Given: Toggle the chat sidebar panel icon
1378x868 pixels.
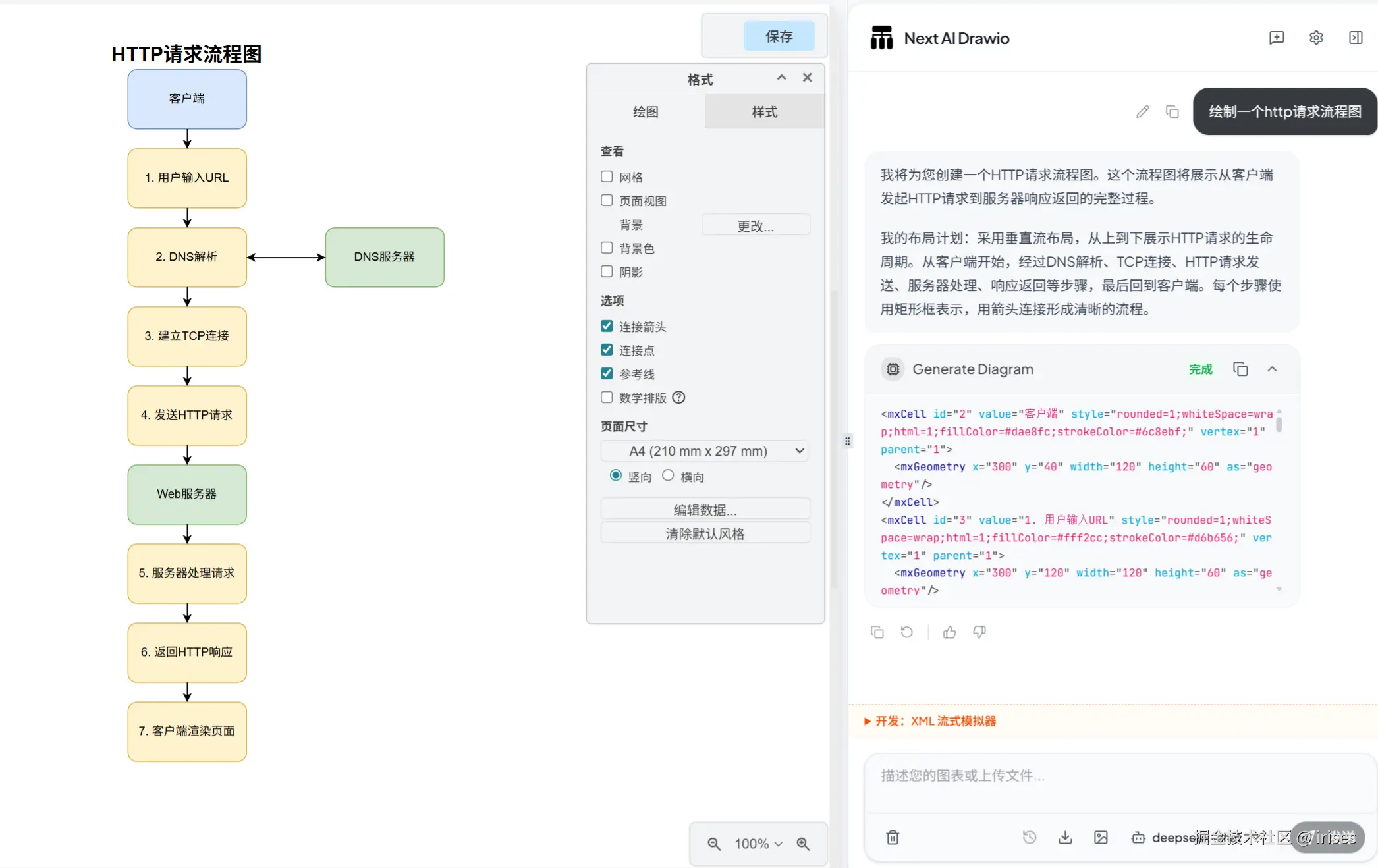Looking at the screenshot, I should click(1356, 38).
